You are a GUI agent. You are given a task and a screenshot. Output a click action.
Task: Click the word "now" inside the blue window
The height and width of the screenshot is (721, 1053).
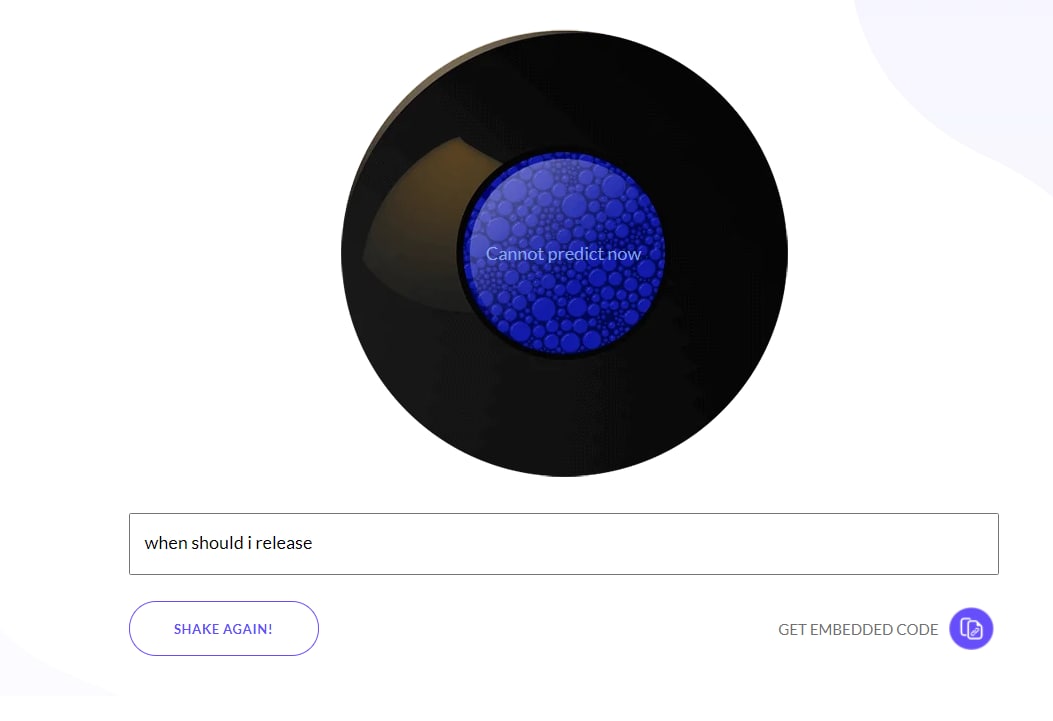tap(624, 254)
